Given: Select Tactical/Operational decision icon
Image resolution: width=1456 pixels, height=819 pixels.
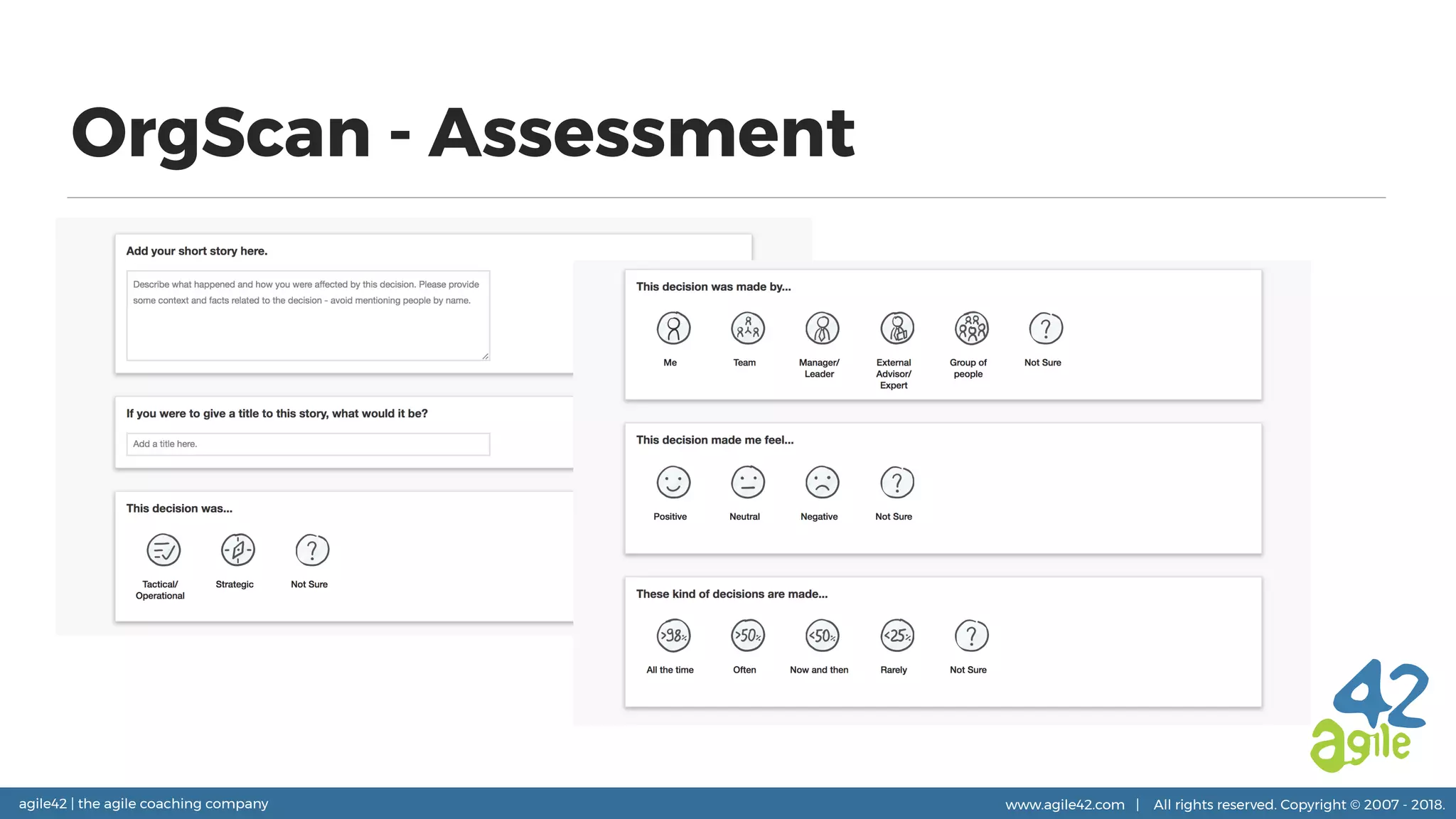Looking at the screenshot, I should point(164,550).
